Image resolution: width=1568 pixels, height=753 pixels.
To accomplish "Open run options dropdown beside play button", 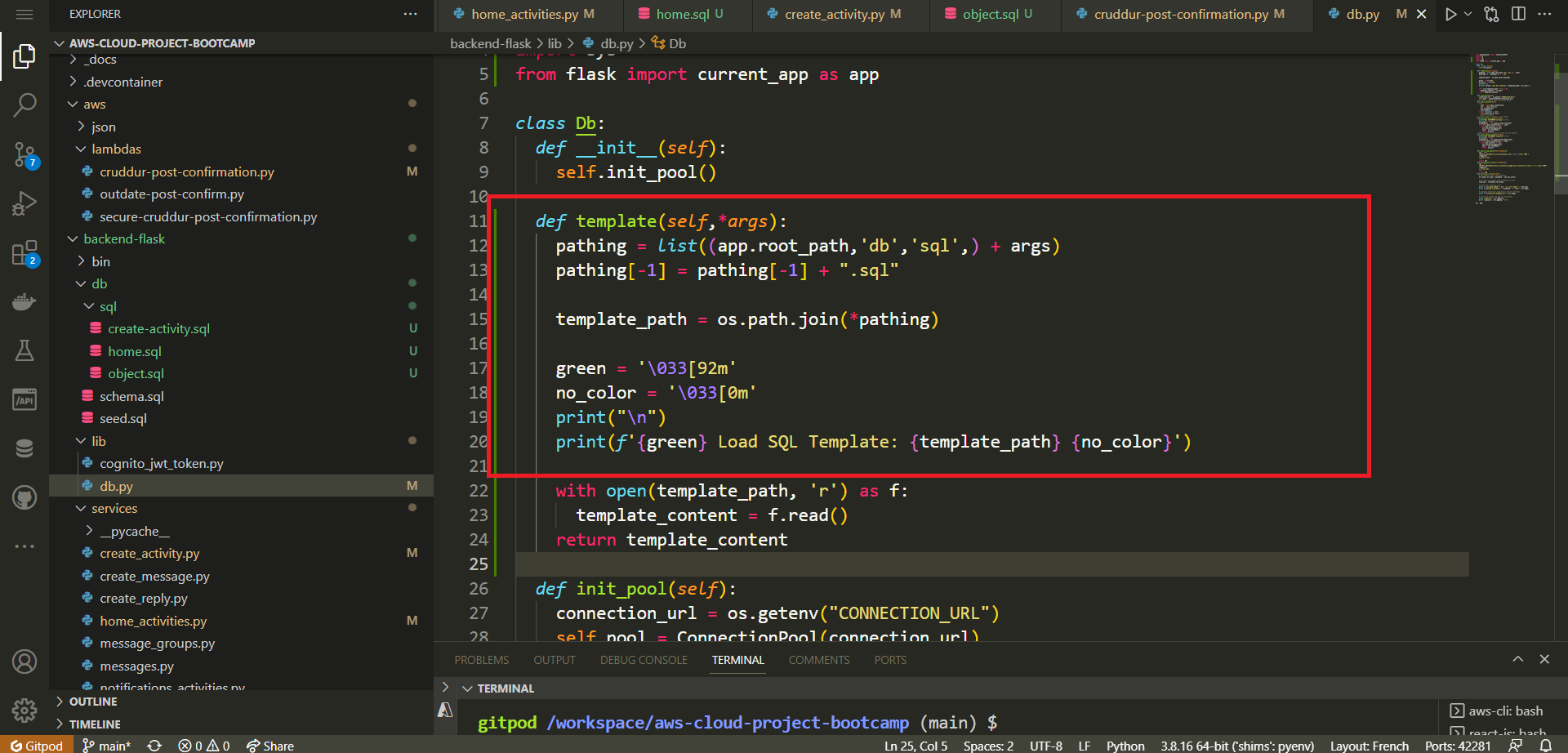I will point(1468,14).
